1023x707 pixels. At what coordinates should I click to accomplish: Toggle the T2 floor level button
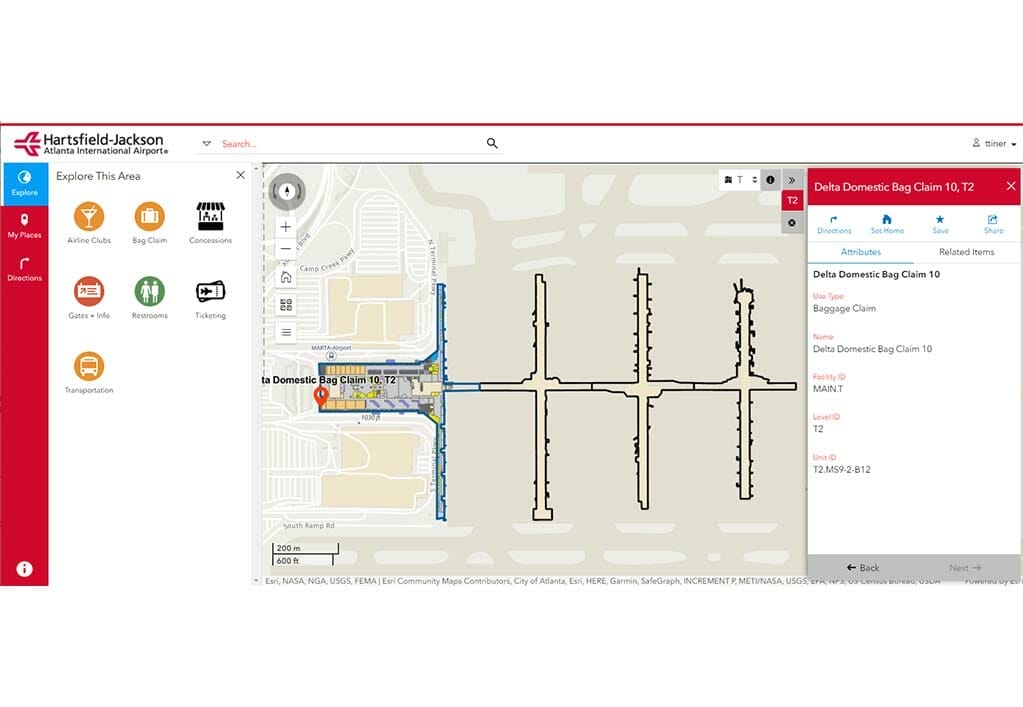792,201
